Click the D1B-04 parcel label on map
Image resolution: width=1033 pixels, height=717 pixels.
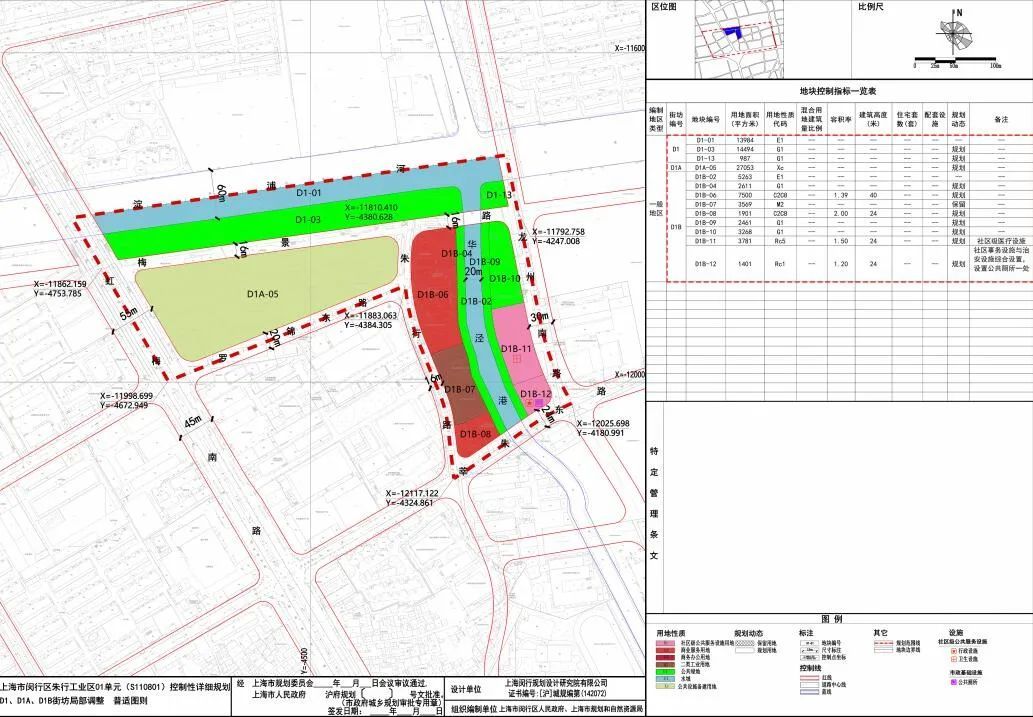click(x=457, y=254)
